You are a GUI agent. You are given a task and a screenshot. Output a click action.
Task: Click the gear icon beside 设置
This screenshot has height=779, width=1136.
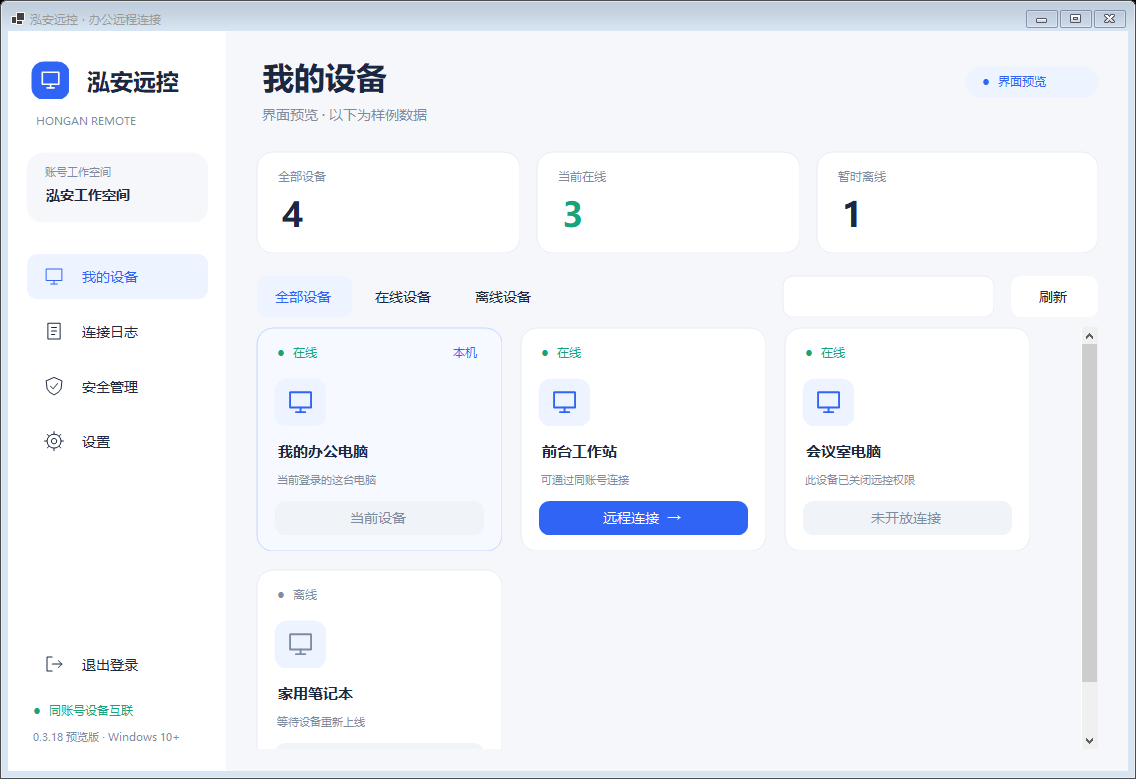click(54, 441)
